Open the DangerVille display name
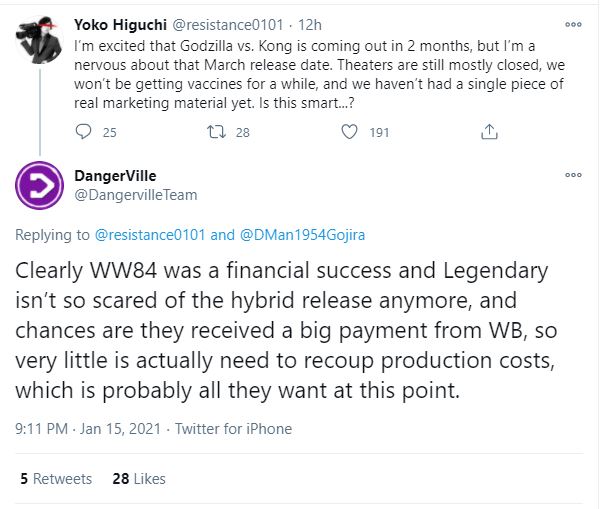The image size is (602, 509). [x=115, y=176]
